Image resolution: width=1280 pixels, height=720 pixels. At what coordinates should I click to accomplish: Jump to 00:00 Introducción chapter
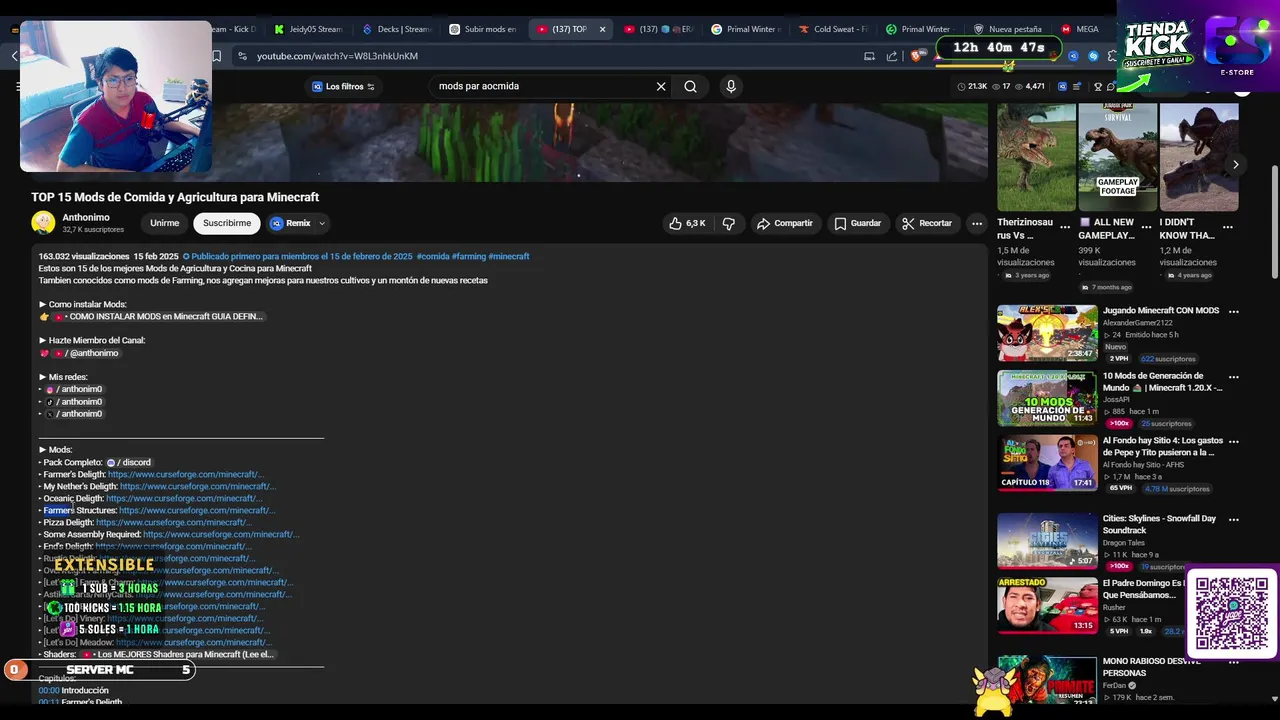[x=49, y=690]
